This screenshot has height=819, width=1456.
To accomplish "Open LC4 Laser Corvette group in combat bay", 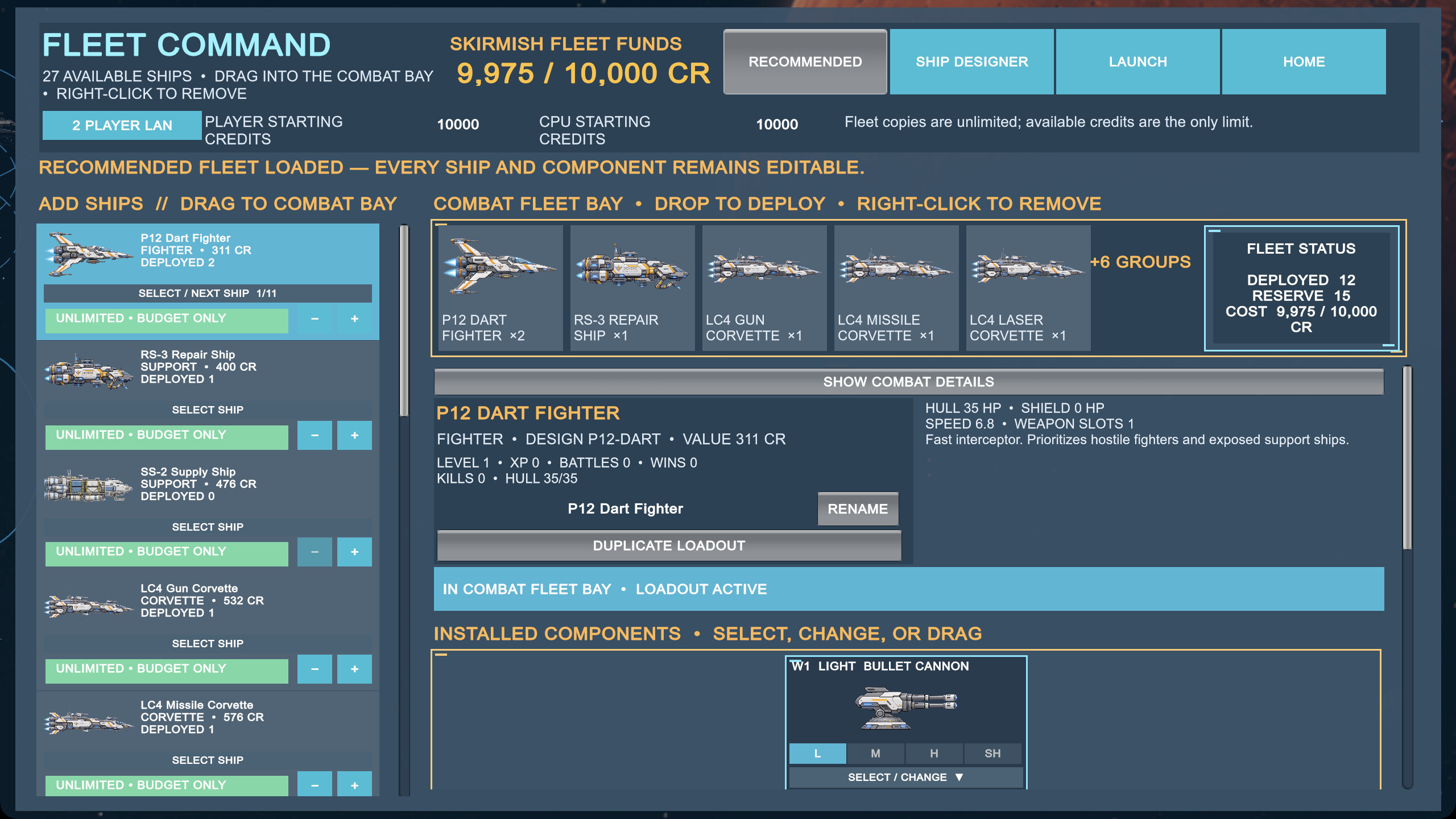I will click(x=1028, y=288).
